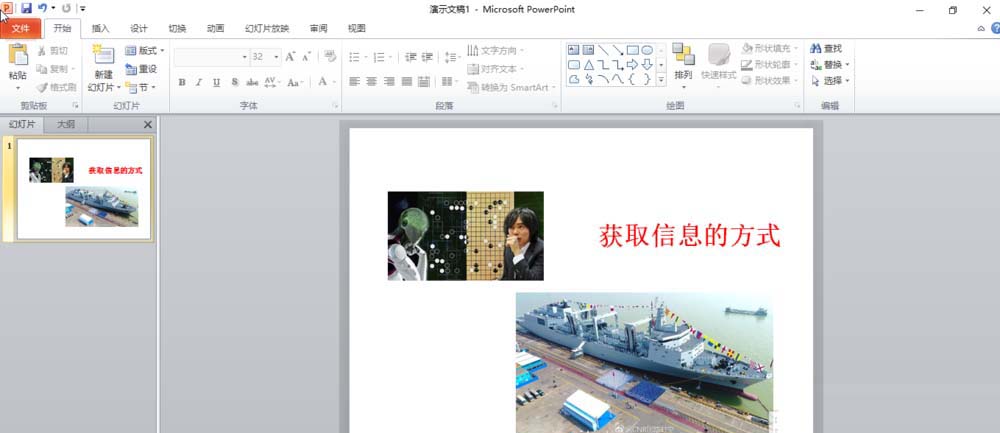Align text left
1000x433 pixels.
pyautogui.click(x=355, y=82)
